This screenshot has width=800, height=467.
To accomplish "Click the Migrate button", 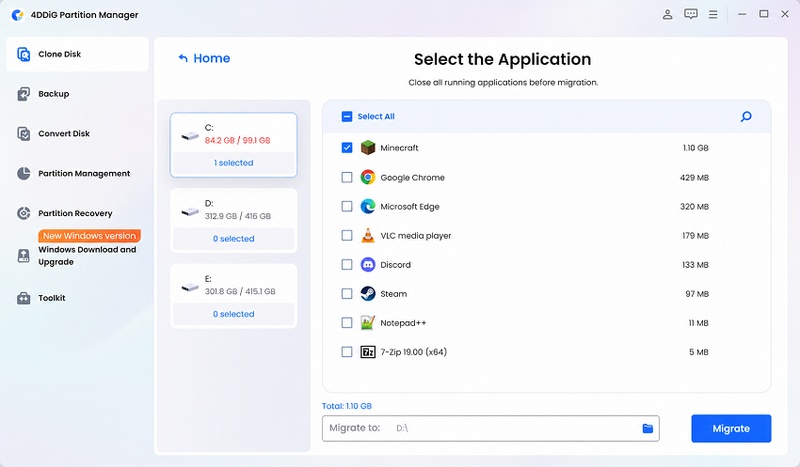I will (x=731, y=429).
